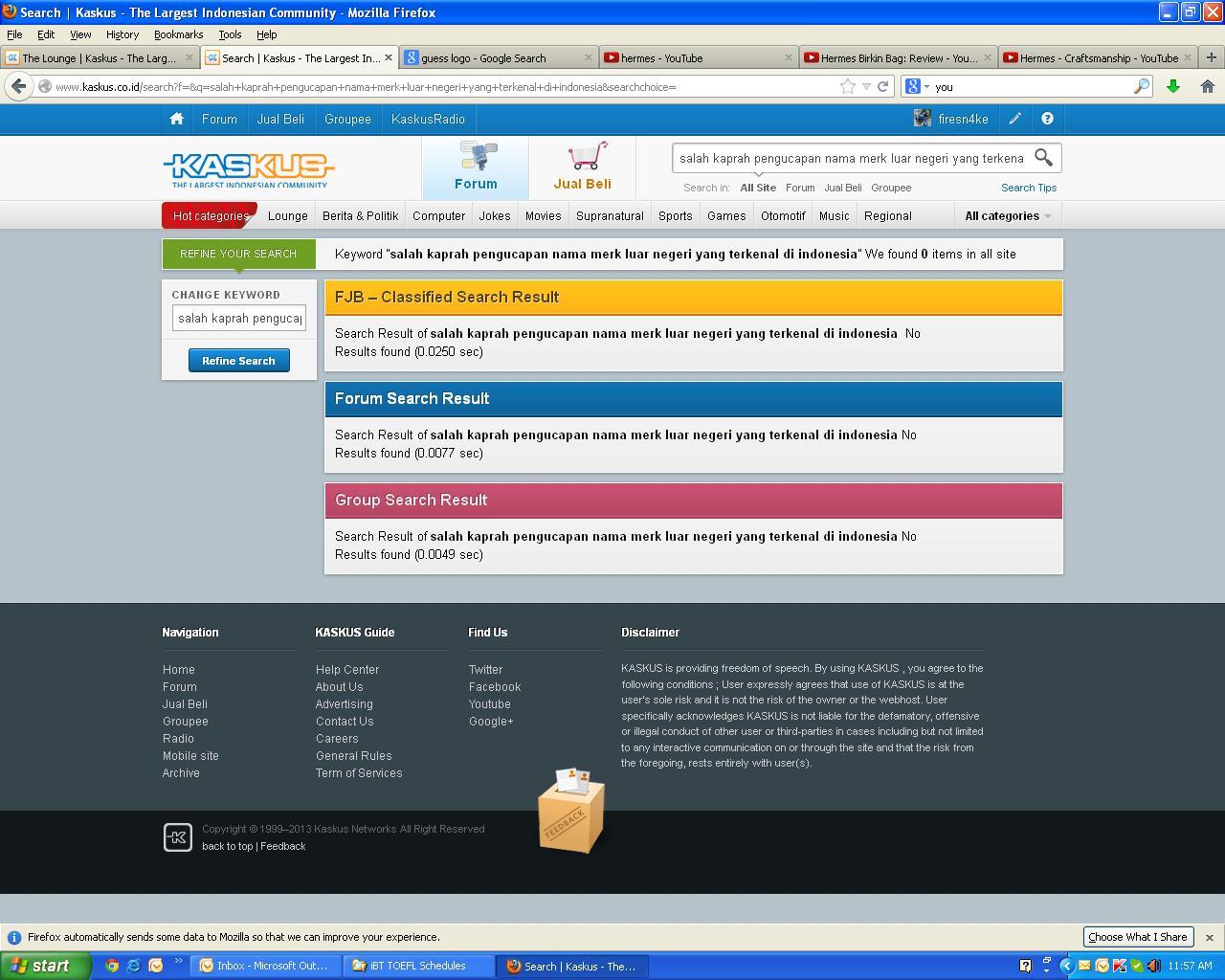Close the guess logo Google Search tab

point(589,57)
